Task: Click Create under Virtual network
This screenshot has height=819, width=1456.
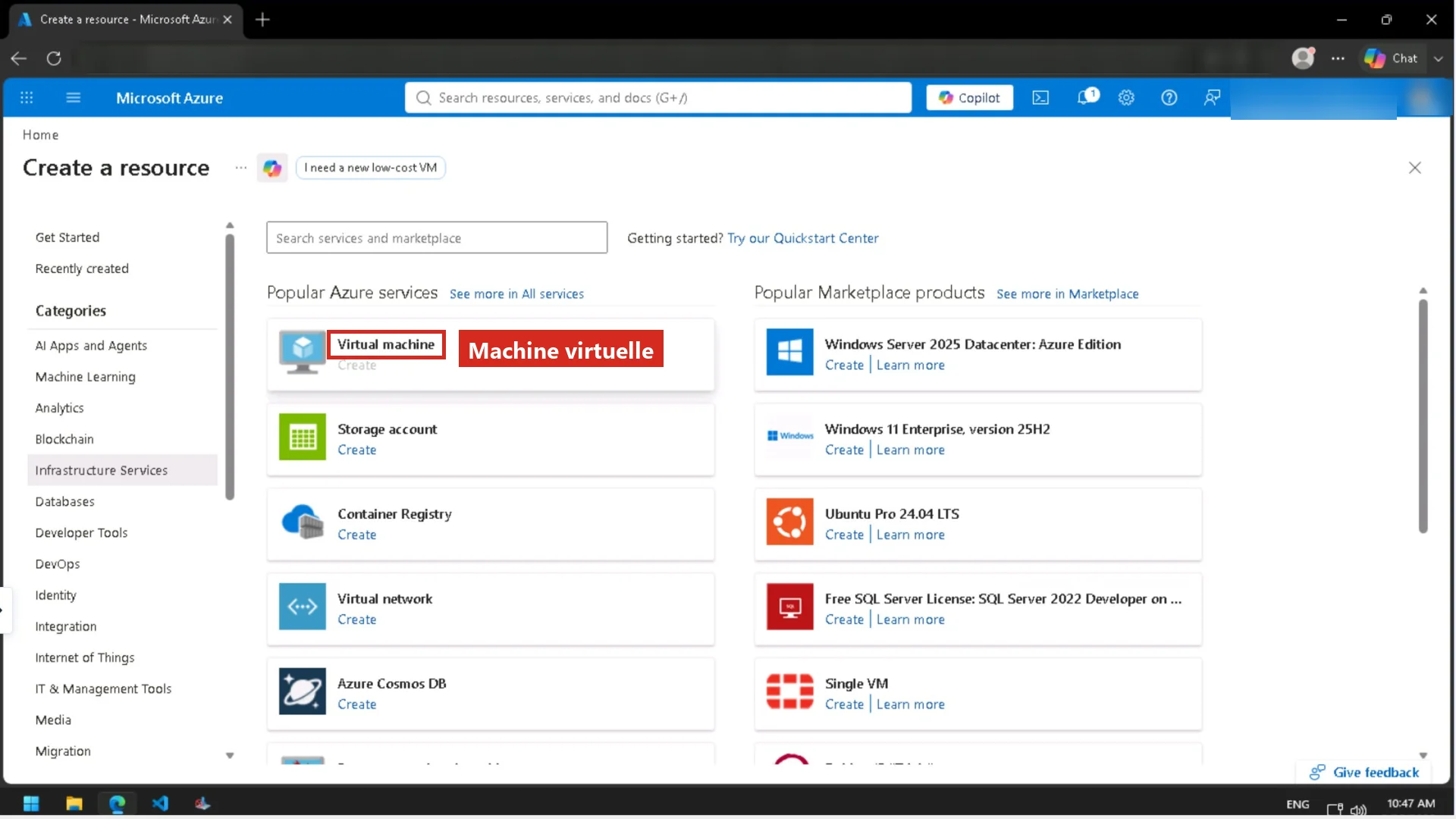Action: click(x=356, y=620)
